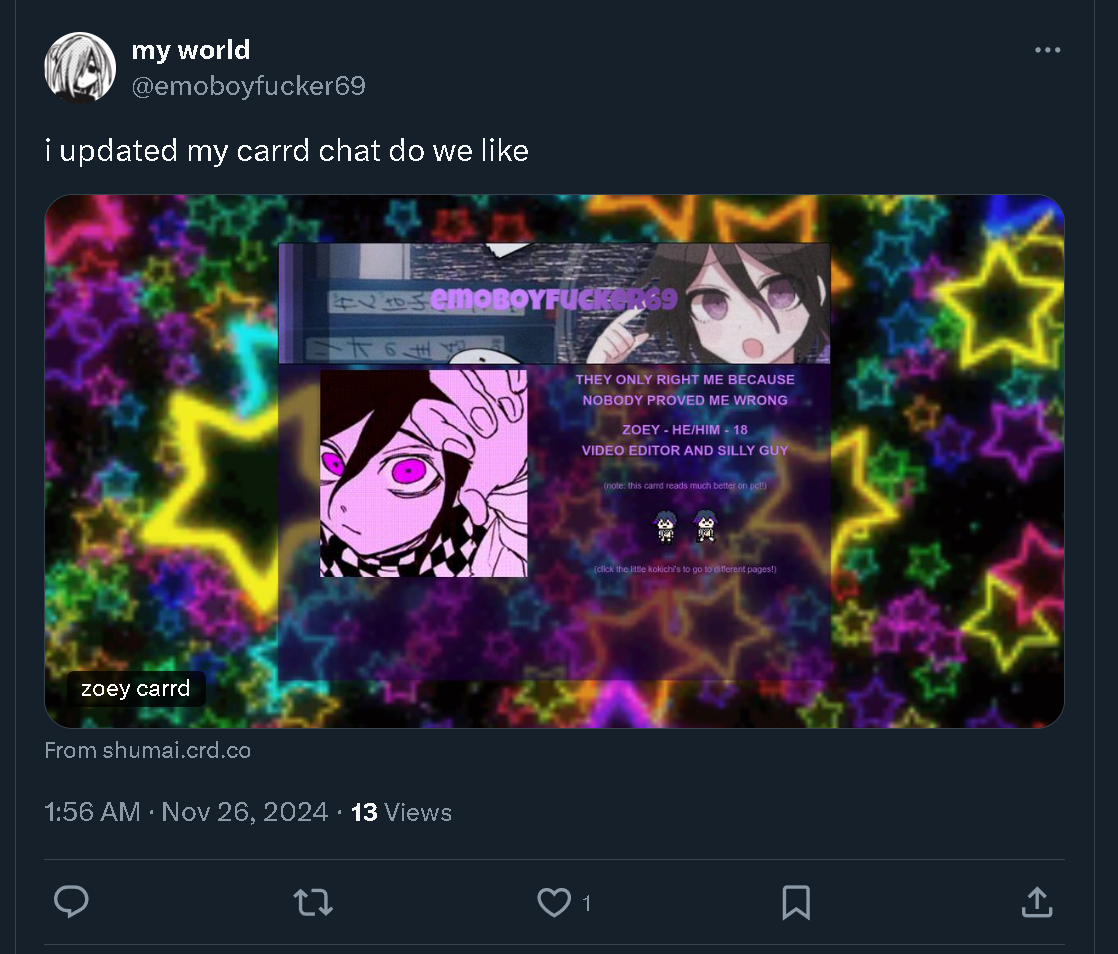1118x954 pixels.
Task: Click the pink Kokichi manga panel image
Action: coord(424,473)
